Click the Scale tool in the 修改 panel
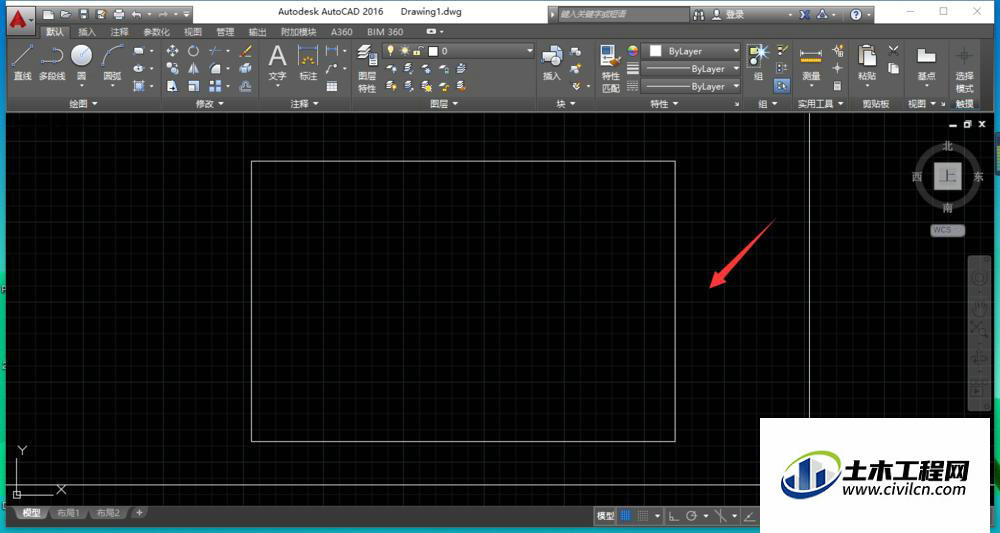Screen dimensions: 1000x533 (193, 85)
